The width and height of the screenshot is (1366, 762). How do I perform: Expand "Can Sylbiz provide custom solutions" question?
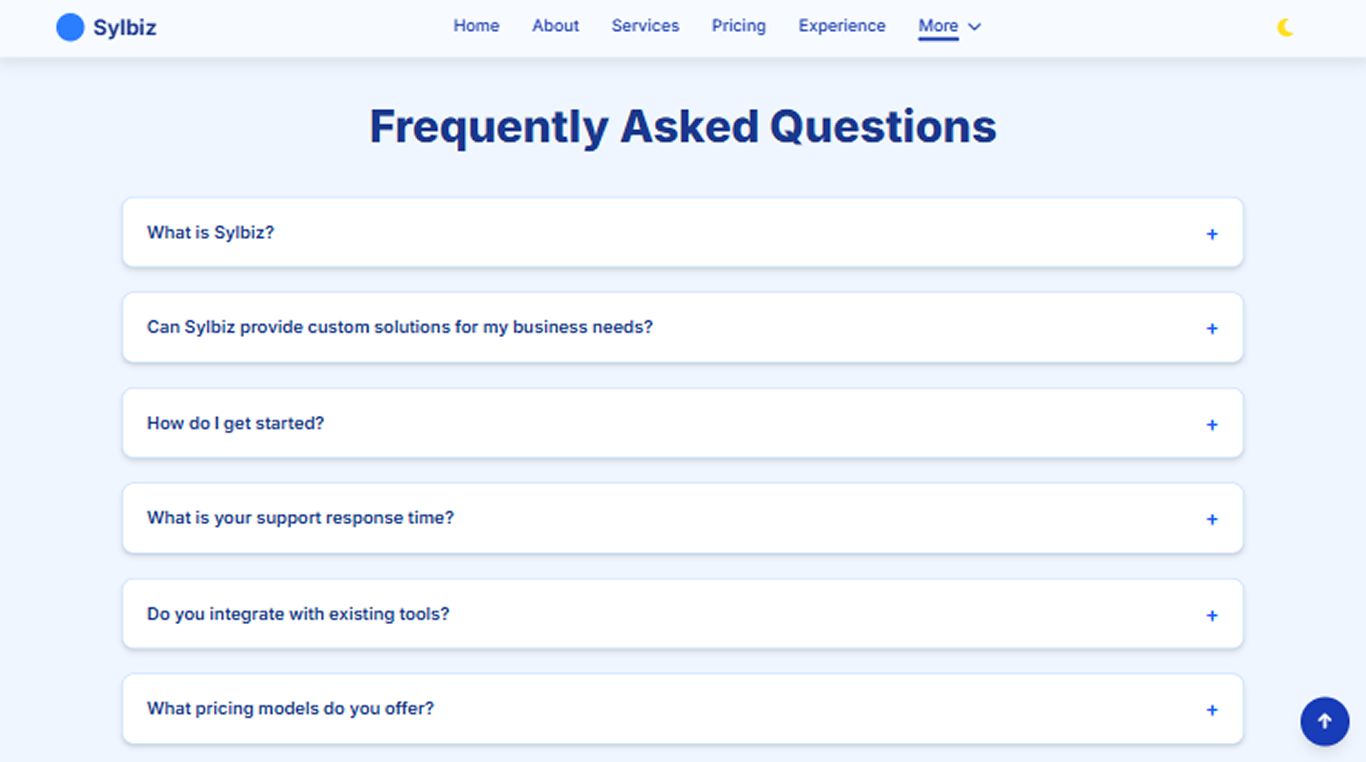coord(399,327)
